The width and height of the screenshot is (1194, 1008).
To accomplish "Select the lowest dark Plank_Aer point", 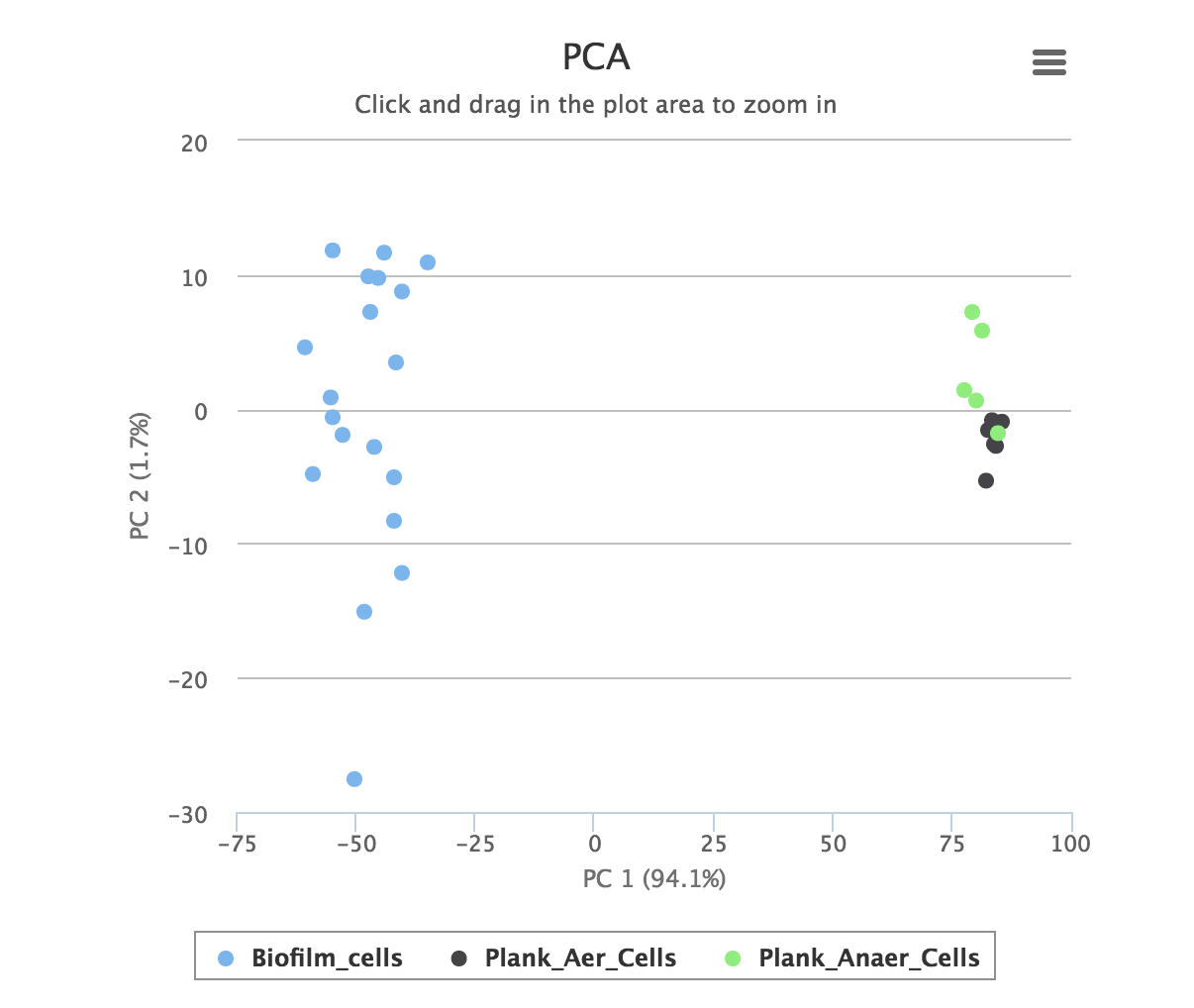I will click(x=986, y=480).
